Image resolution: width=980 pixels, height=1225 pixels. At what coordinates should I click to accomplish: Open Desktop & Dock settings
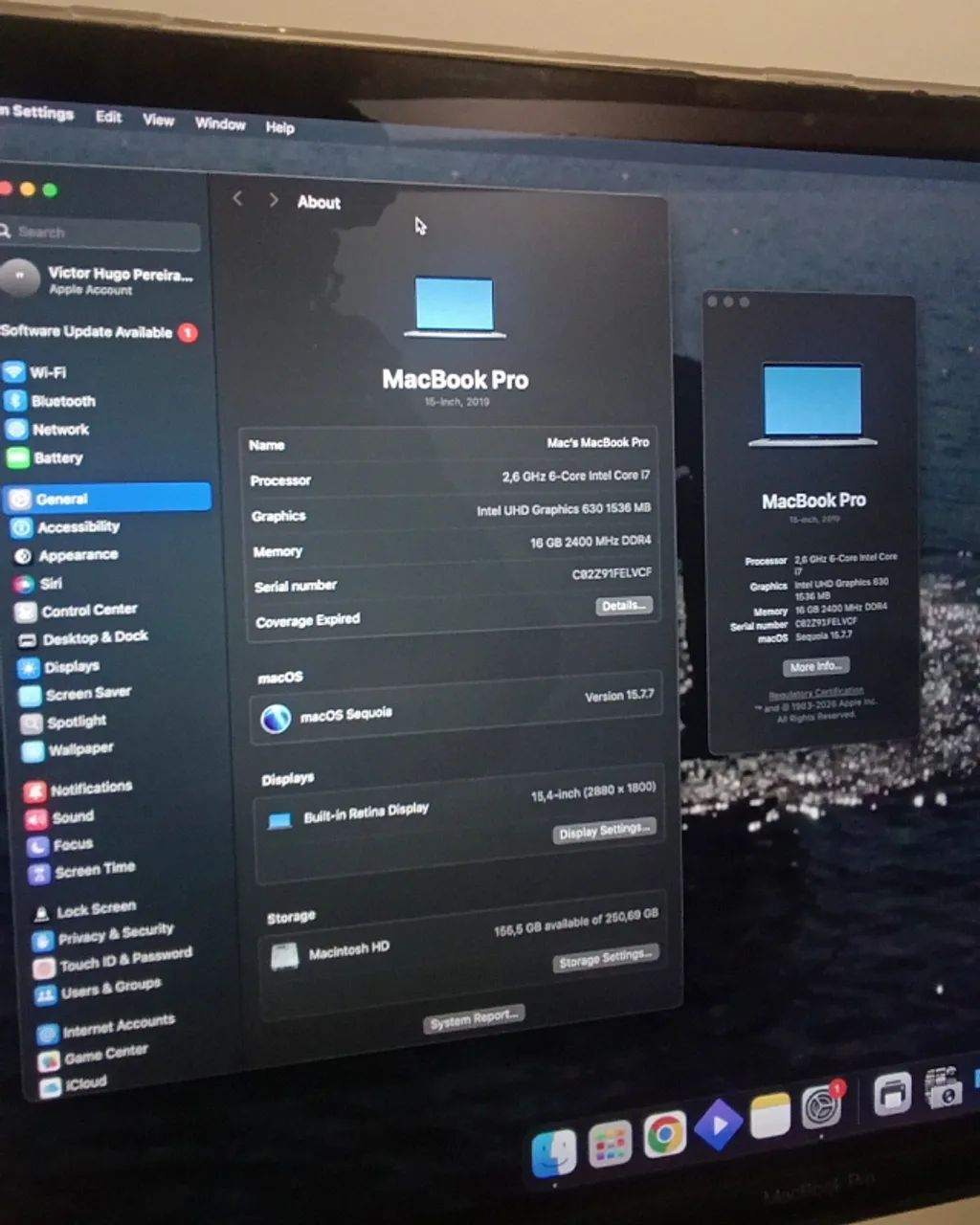82,637
